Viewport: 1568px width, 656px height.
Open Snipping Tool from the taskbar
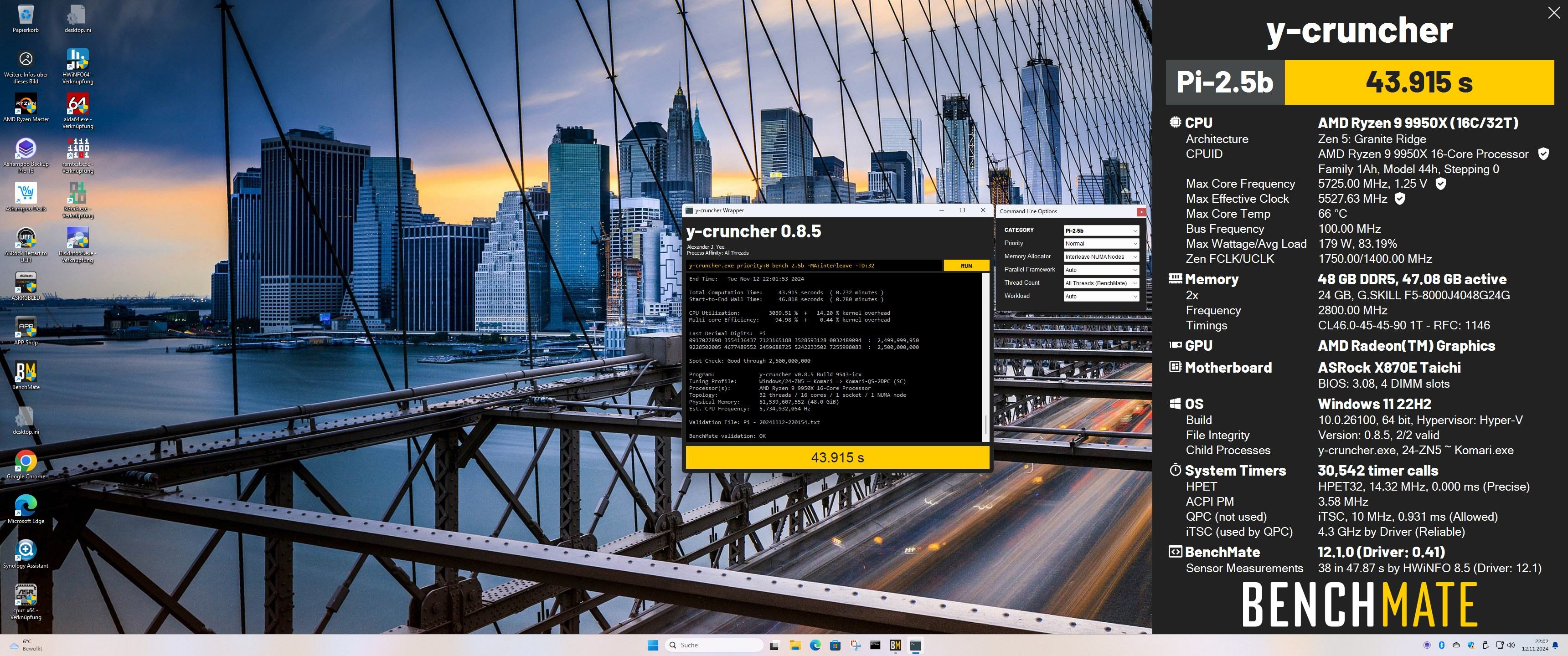point(855,645)
